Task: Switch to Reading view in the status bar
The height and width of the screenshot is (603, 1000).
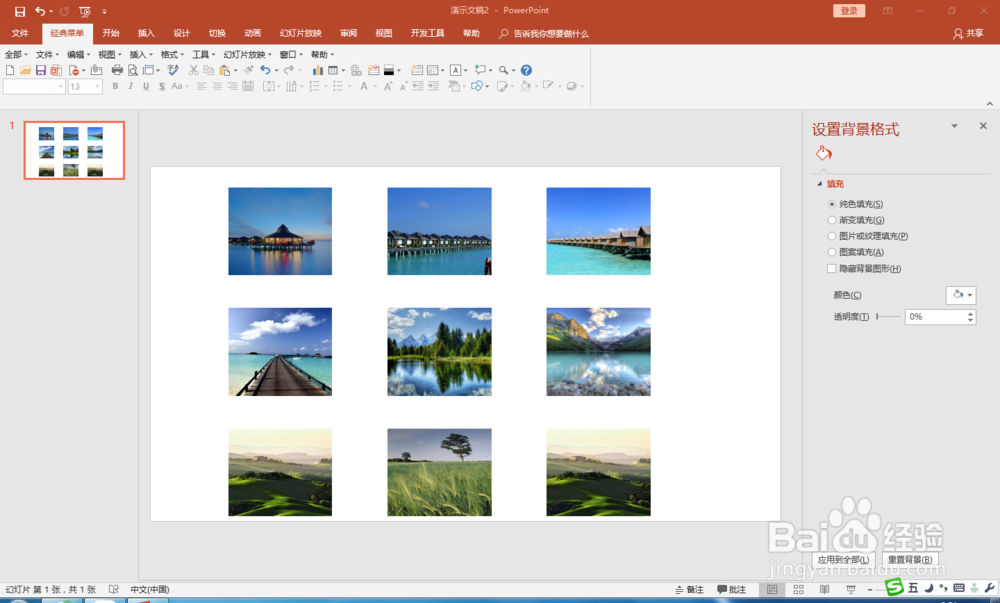Action: 825,590
